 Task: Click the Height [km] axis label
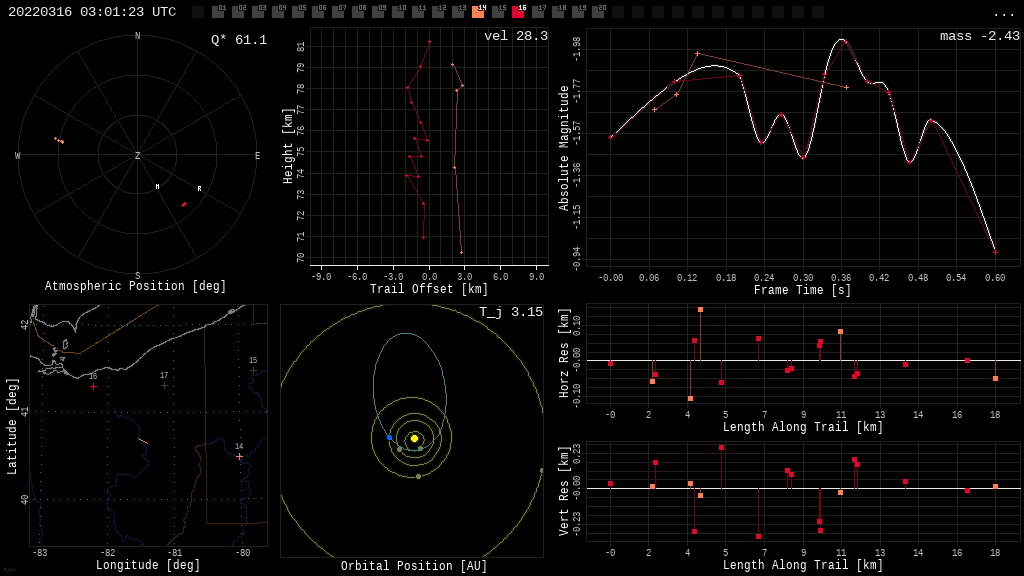pyautogui.click(x=288, y=146)
